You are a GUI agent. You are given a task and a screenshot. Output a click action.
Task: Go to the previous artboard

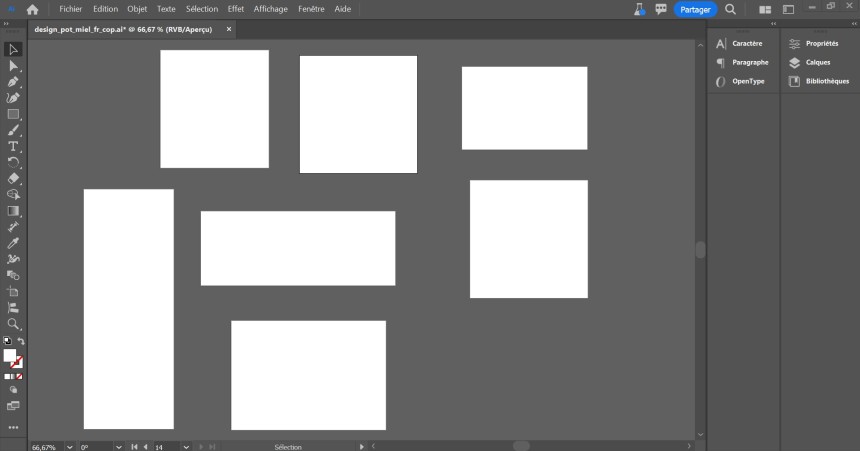(x=145, y=447)
